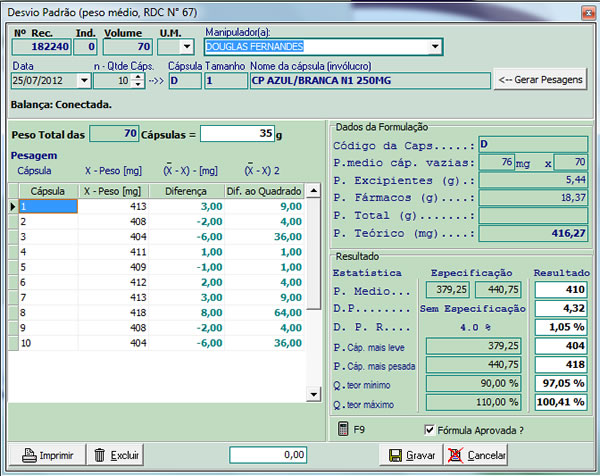Click the Nº Rec. field 182240

[42, 47]
